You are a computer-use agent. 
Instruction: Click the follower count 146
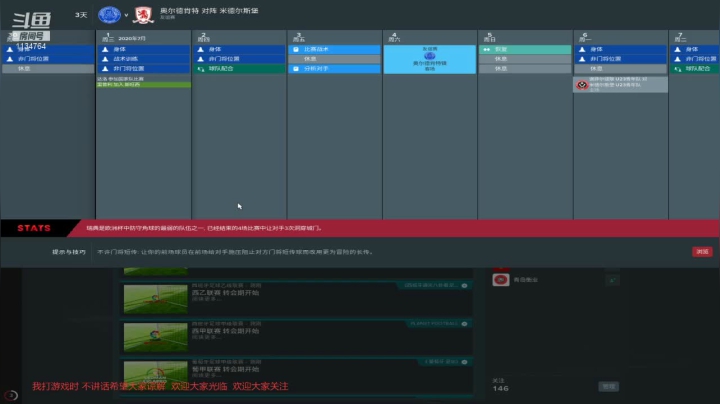click(x=500, y=388)
